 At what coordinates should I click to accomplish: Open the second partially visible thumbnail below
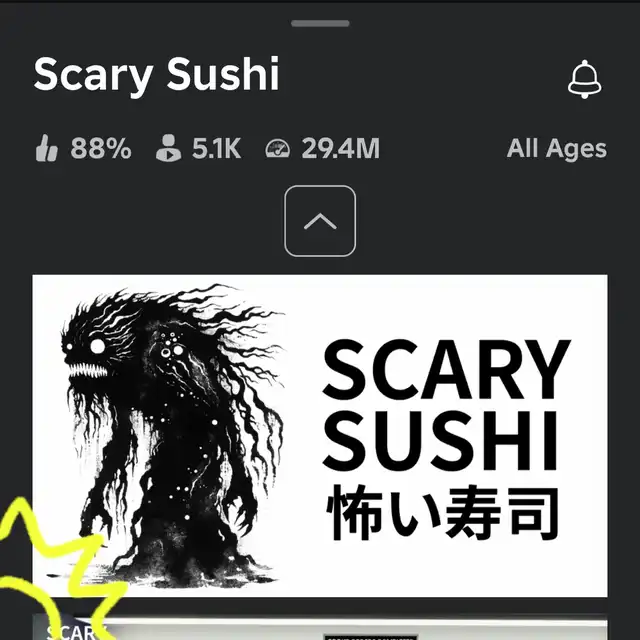pyautogui.click(x=320, y=627)
